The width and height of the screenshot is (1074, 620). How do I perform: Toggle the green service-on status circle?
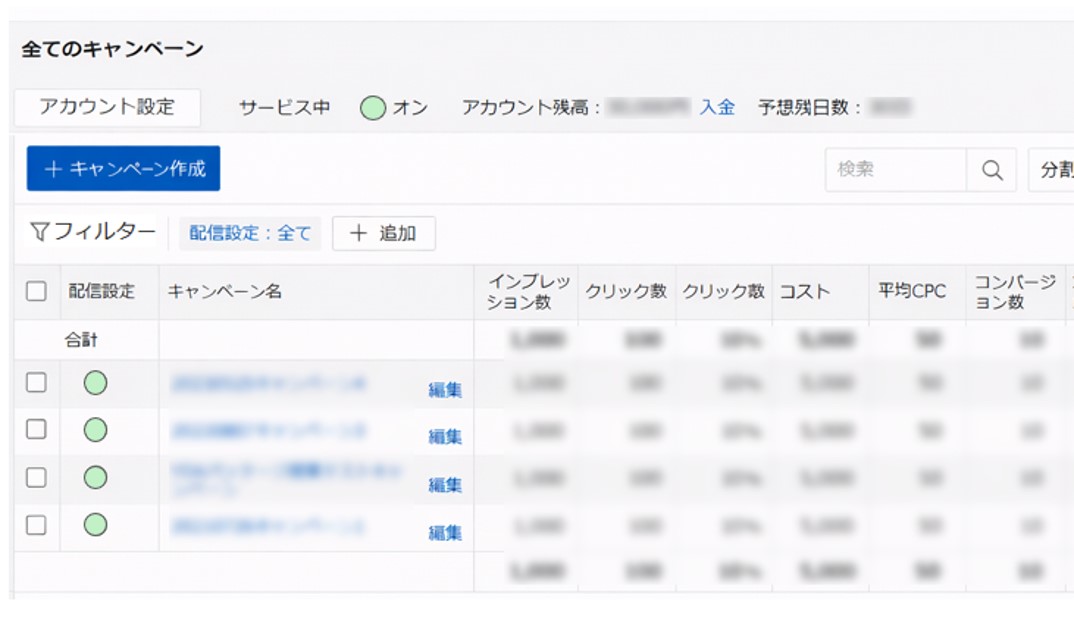373,108
